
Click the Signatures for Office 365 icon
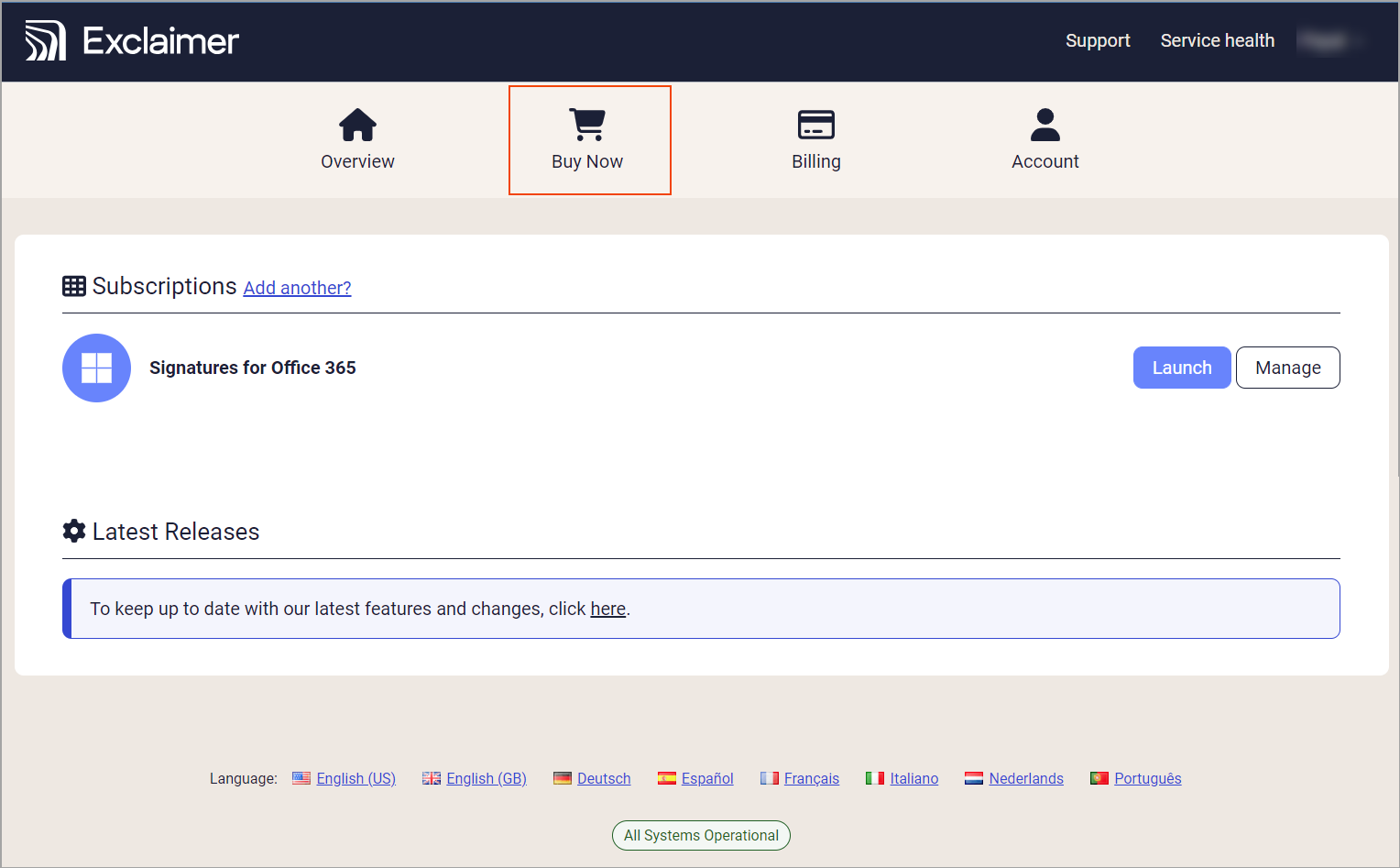pos(96,368)
